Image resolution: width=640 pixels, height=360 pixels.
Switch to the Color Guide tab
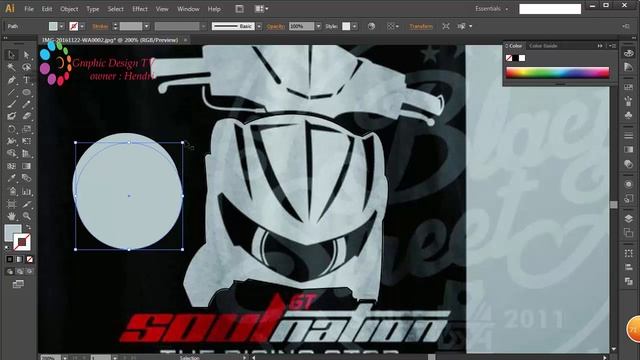pyautogui.click(x=543, y=46)
